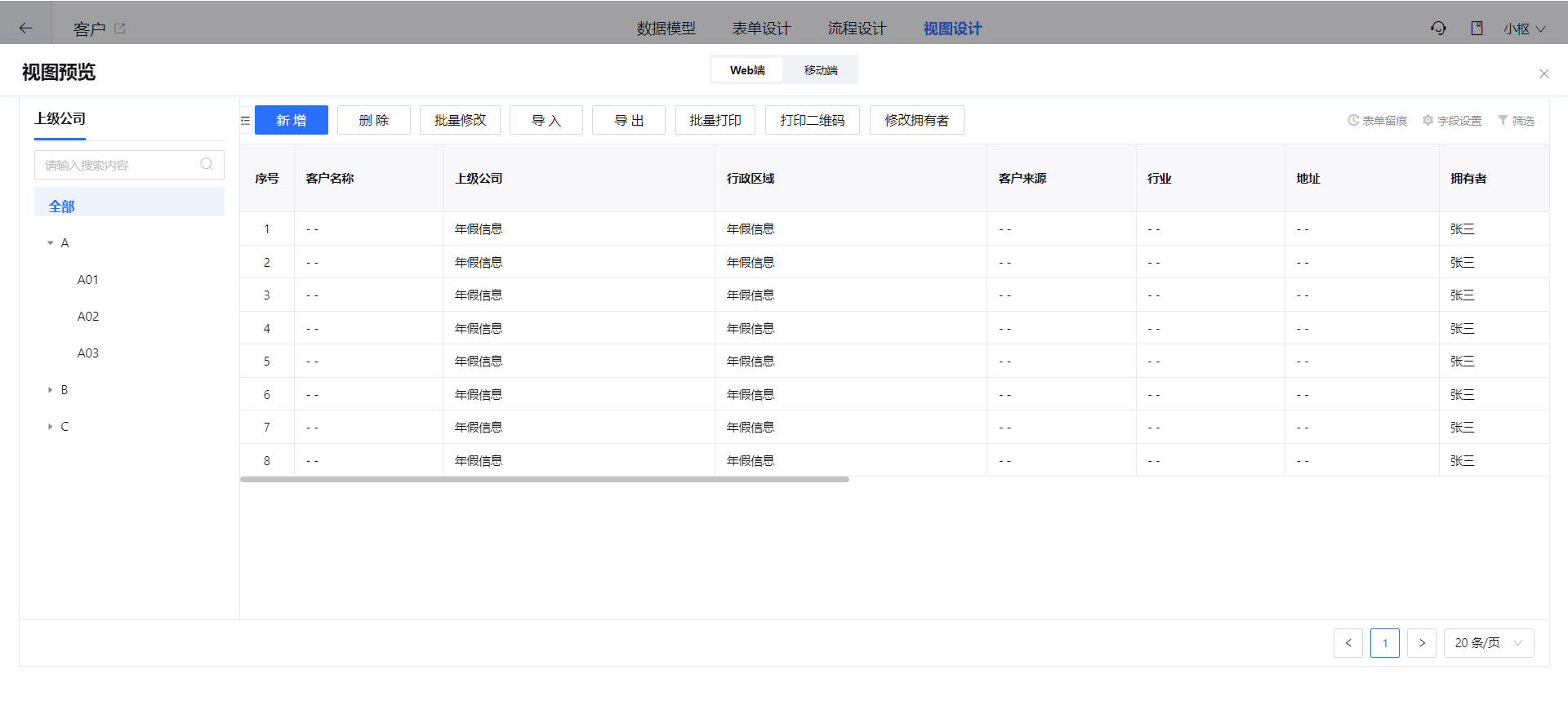Viewport: 1568px width, 710px height.
Task: Open 字段设置 field settings
Action: tap(1452, 121)
